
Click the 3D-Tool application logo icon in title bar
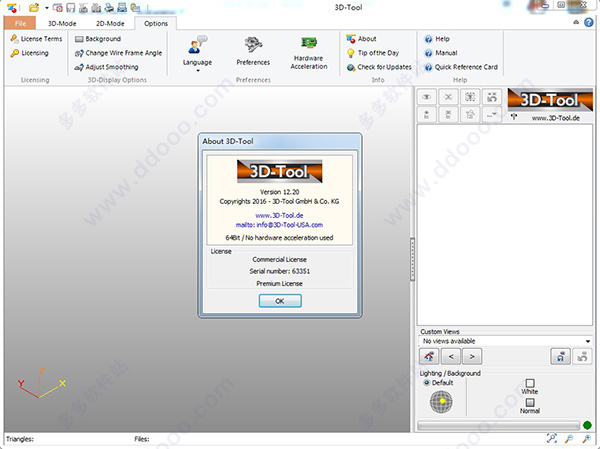point(11,7)
